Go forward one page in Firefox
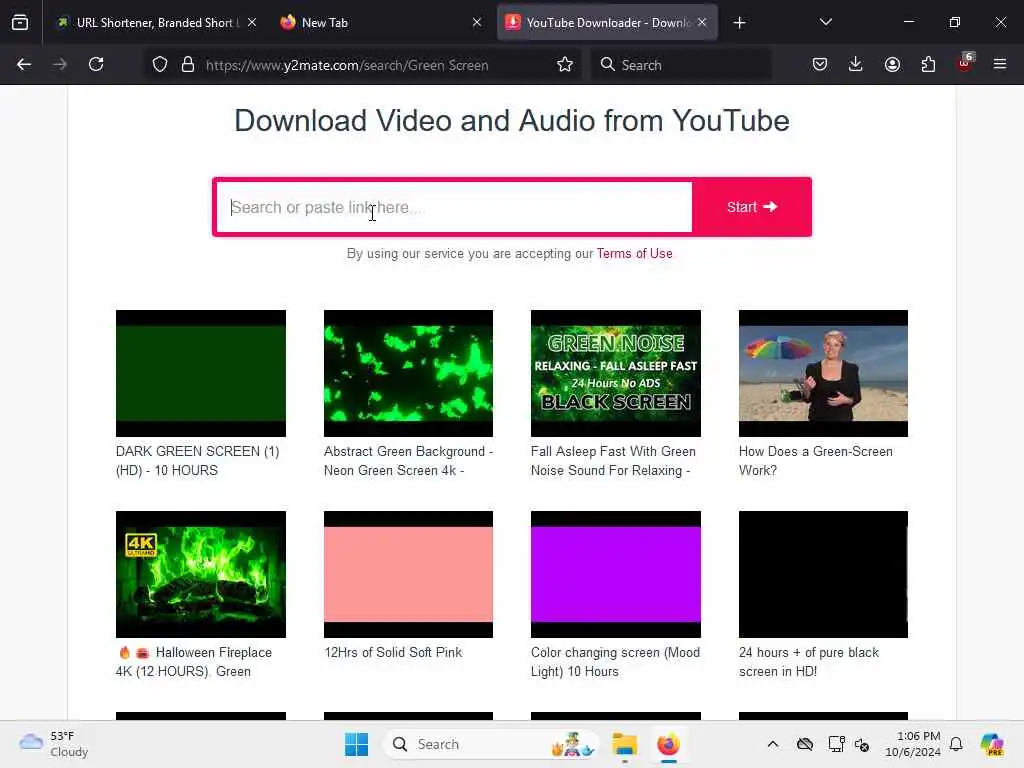The image size is (1024, 768). (x=60, y=64)
